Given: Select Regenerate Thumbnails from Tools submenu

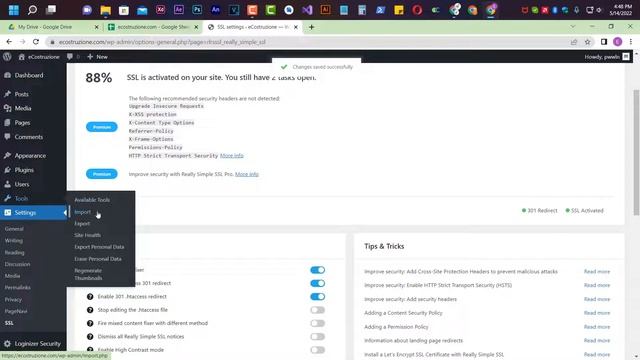Looking at the screenshot, I should [x=88, y=274].
